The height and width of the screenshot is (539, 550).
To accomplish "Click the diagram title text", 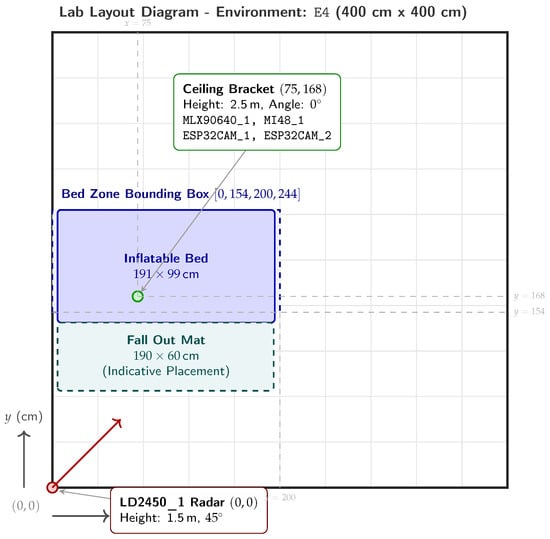I will [x=263, y=12].
